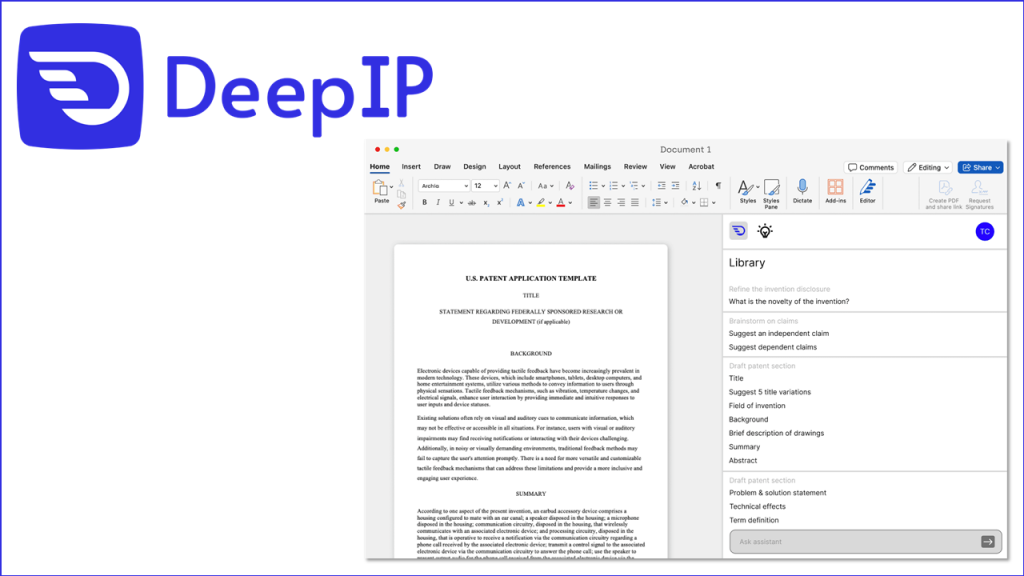Screen dimensions: 1024x576
Task: Open the DeepIP library panel icon
Action: tap(738, 231)
